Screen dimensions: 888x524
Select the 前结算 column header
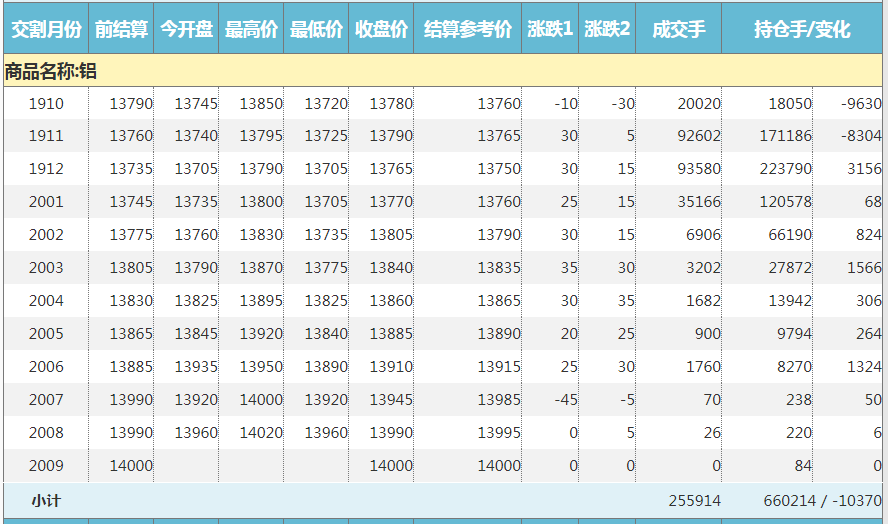coord(121,30)
